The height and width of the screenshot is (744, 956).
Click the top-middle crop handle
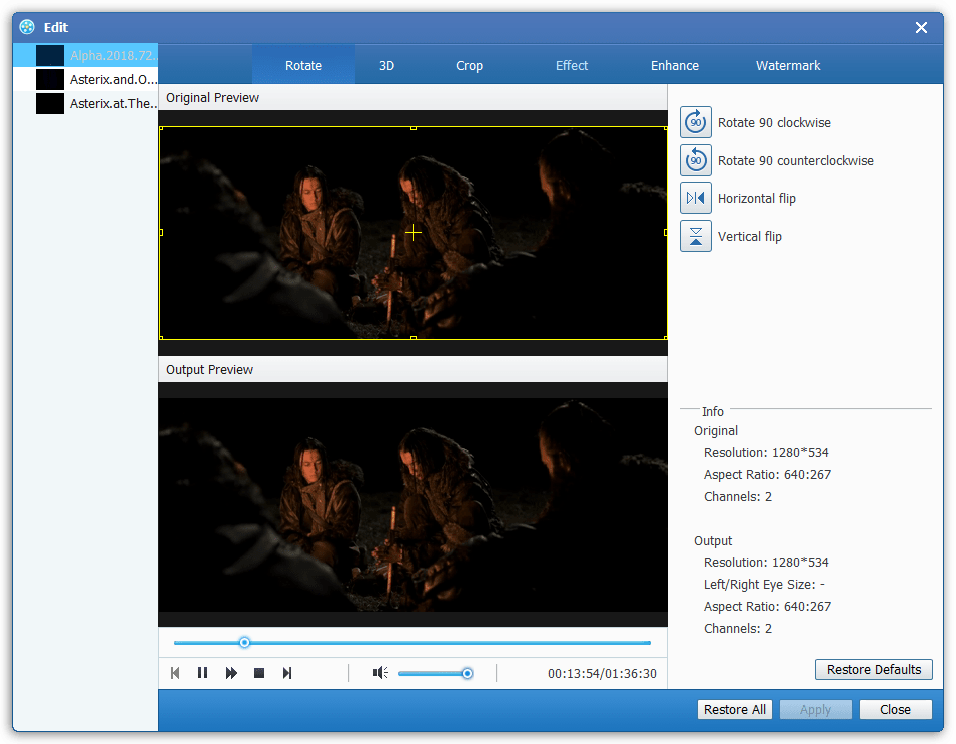[413, 128]
